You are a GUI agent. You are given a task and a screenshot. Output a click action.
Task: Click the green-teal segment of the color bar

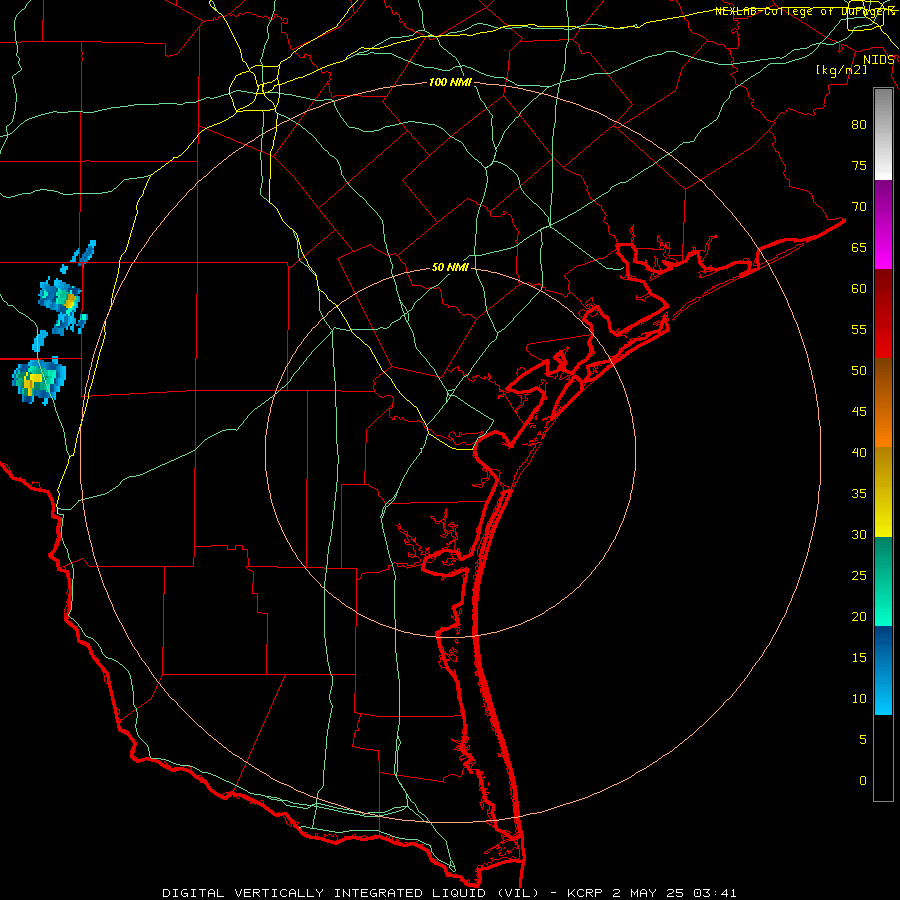coord(883,581)
